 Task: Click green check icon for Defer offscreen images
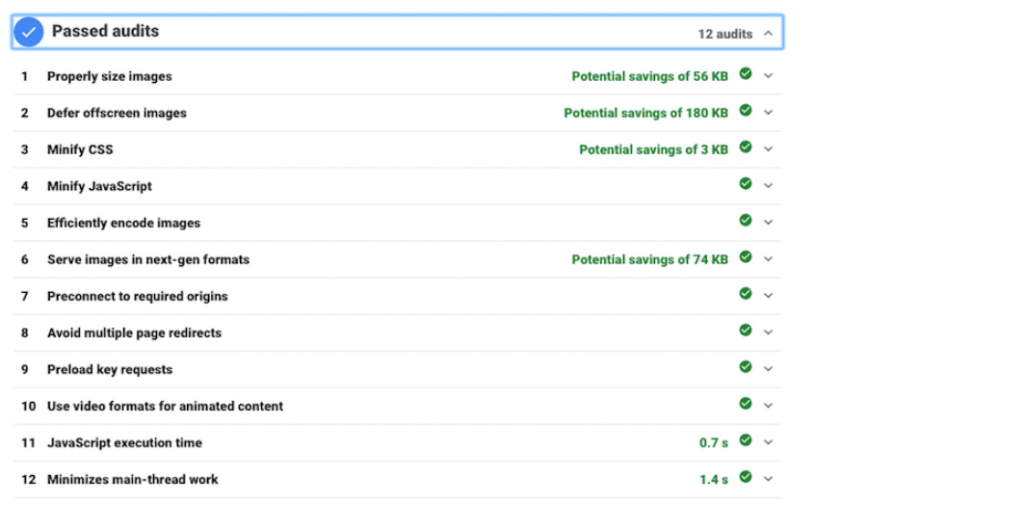click(745, 110)
